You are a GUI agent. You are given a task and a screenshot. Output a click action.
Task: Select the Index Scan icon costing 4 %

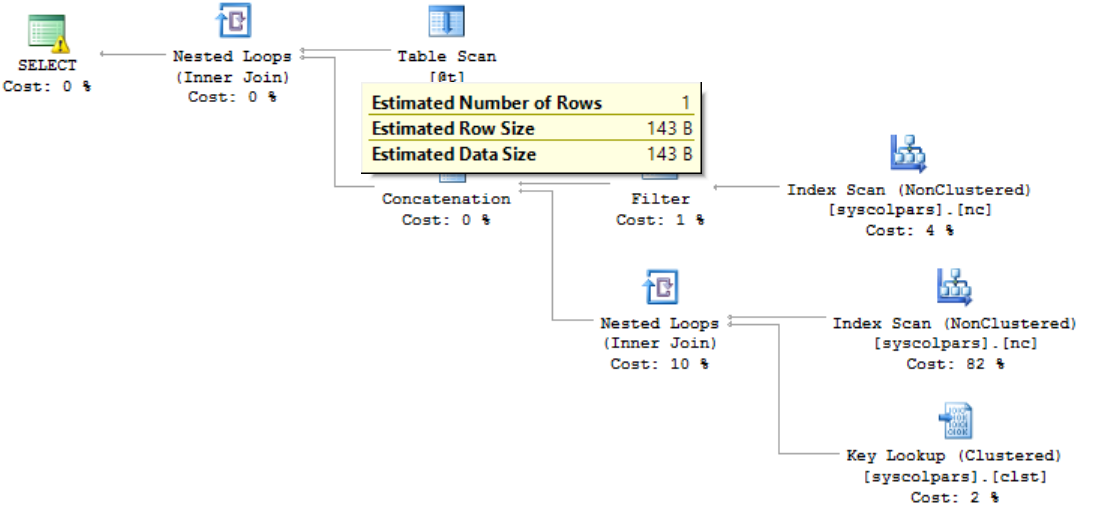908,155
